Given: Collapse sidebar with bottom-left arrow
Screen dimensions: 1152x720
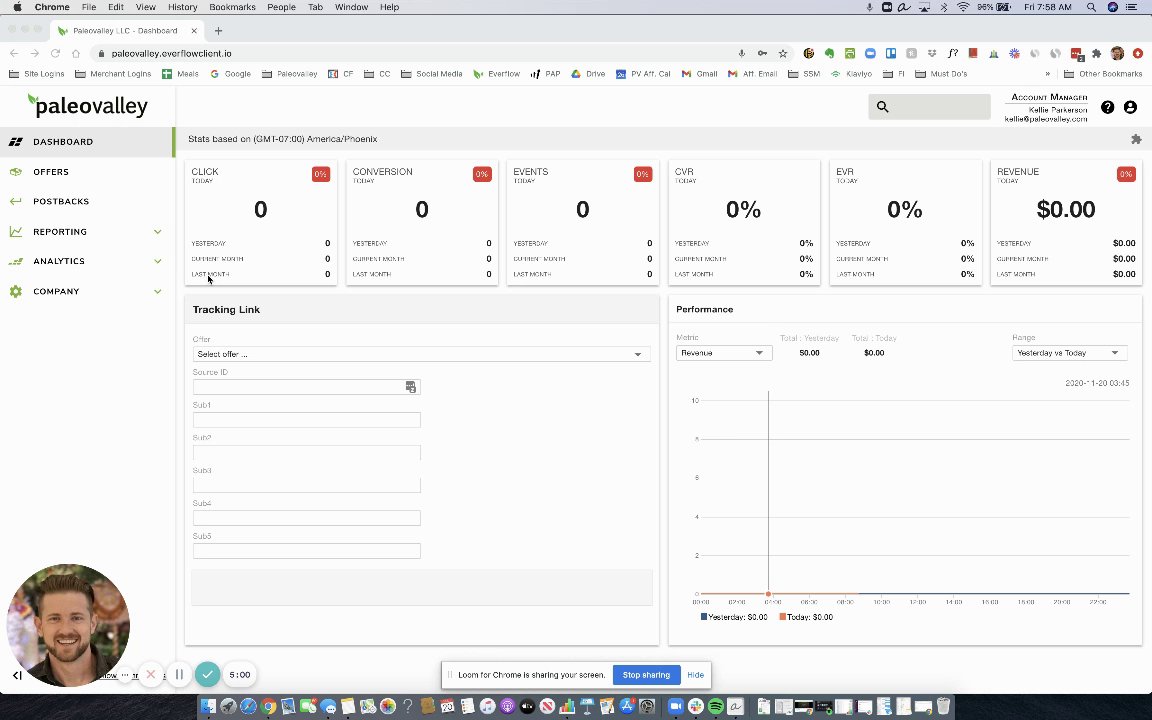Looking at the screenshot, I should tap(17, 675).
